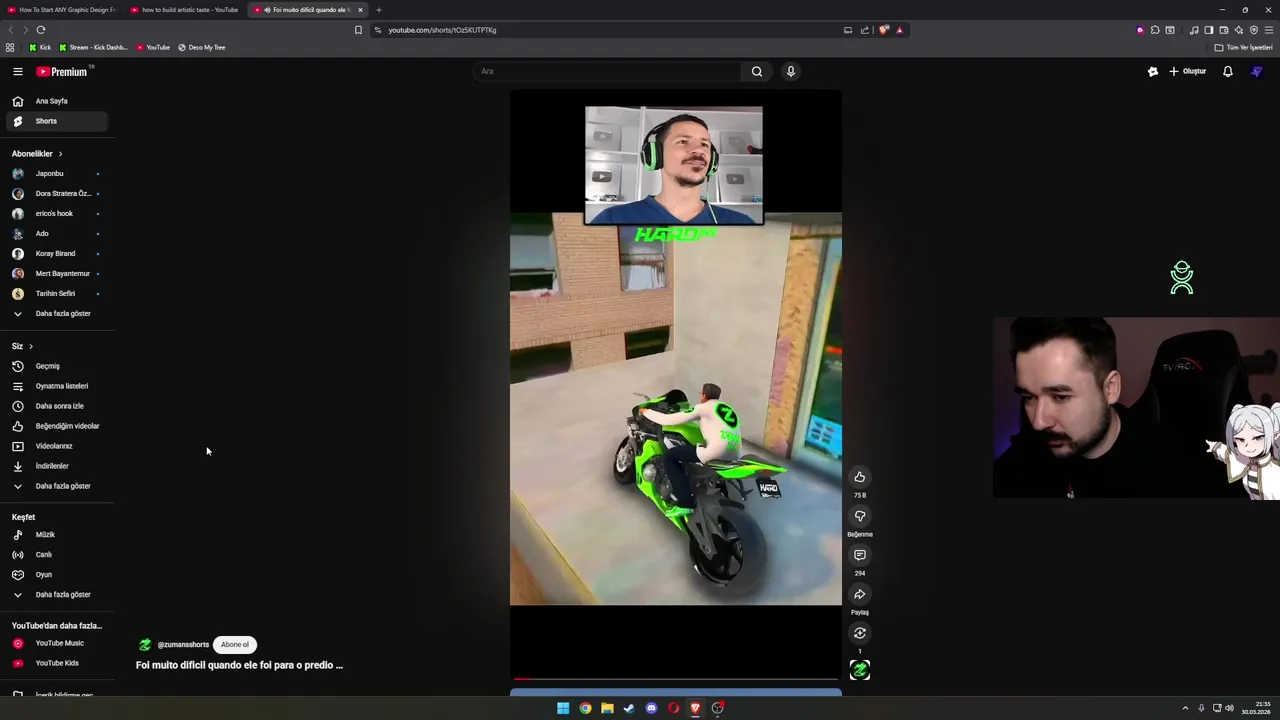Image resolution: width=1280 pixels, height=720 pixels.
Task: Open the extensions puzzle icon
Action: (x=1155, y=30)
